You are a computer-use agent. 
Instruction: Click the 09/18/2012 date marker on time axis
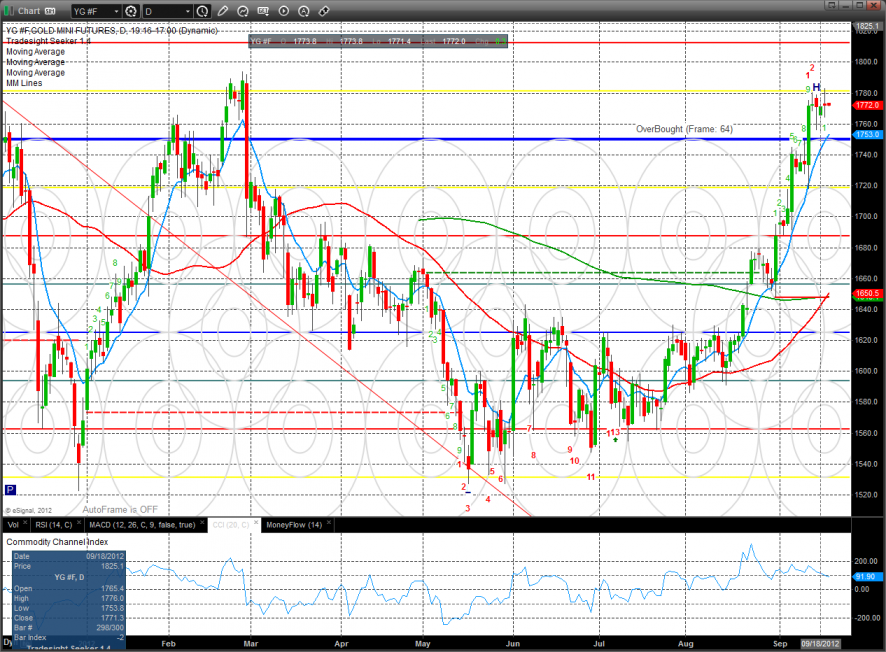820,644
